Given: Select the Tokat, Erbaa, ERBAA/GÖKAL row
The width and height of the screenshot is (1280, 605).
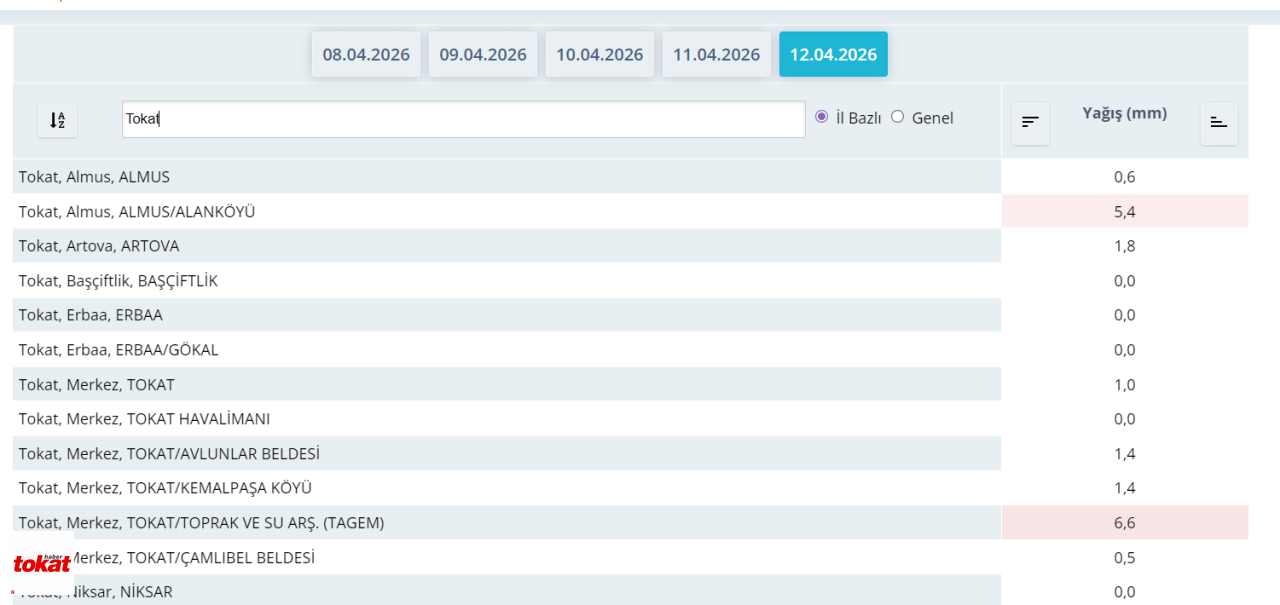Looking at the screenshot, I should click(507, 350).
